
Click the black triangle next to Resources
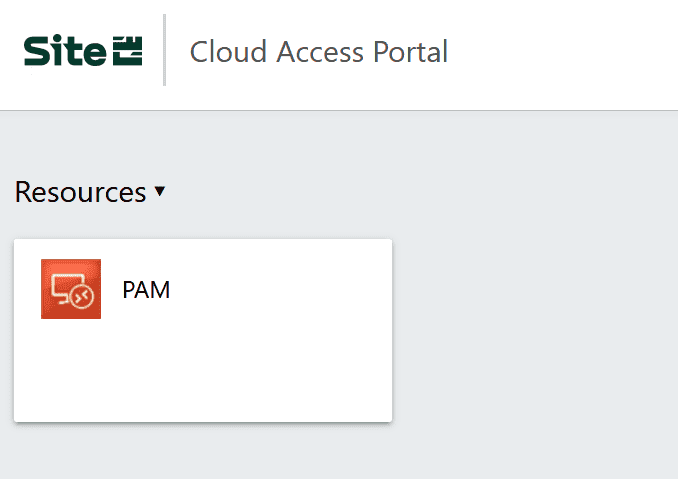(159, 192)
